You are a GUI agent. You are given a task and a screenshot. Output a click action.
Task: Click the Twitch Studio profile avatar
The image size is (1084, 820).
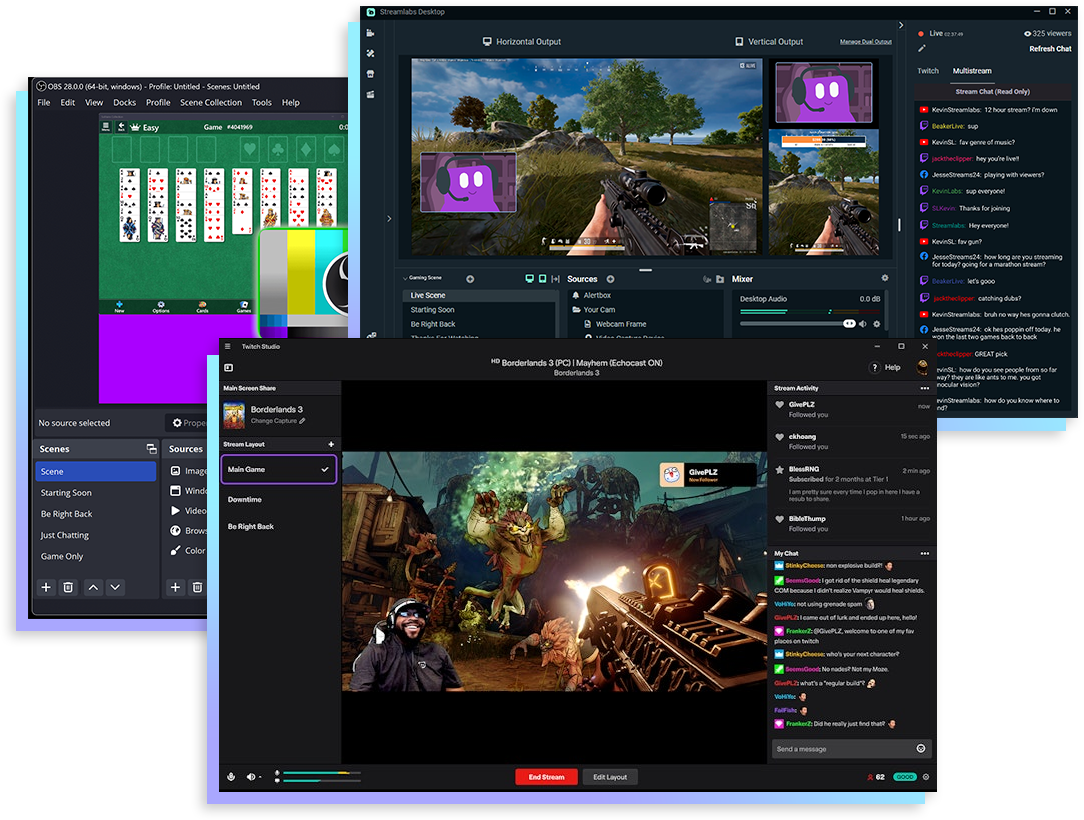tap(922, 367)
